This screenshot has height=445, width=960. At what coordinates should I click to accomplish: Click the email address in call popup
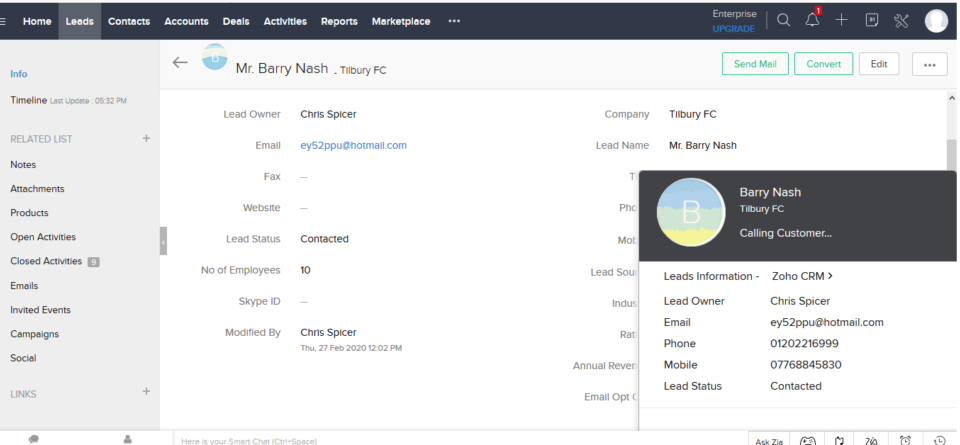[x=827, y=322]
